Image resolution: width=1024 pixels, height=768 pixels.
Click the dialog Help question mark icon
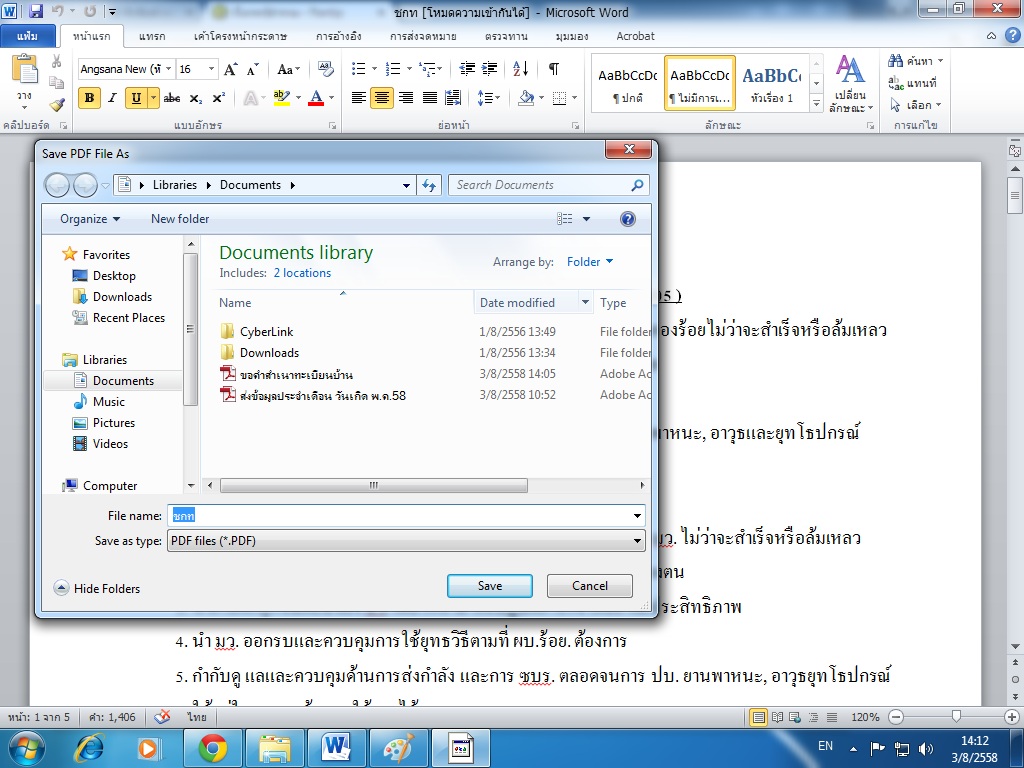pyautogui.click(x=628, y=219)
